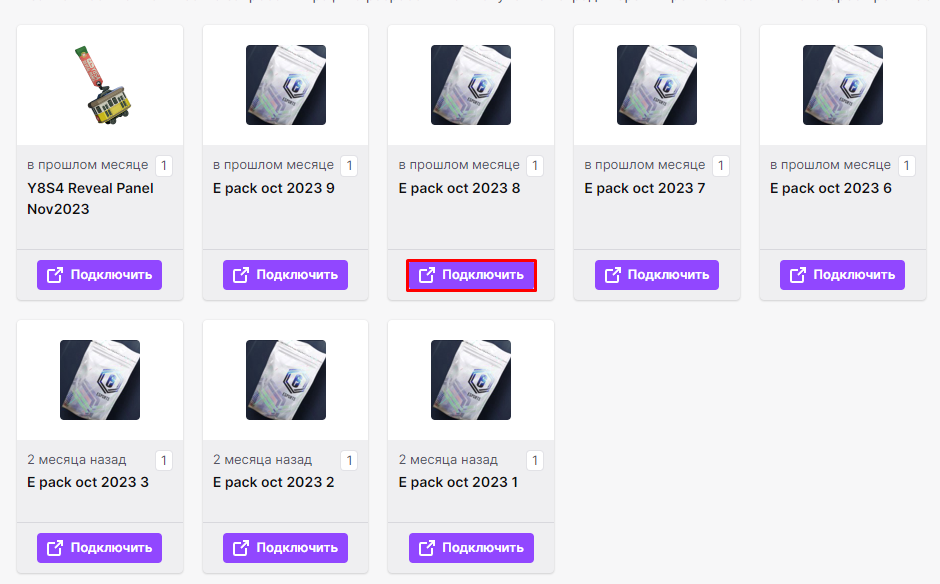Open Y8S4 Reveal Panel tram charm image
Image resolution: width=940 pixels, height=584 pixels.
point(100,84)
